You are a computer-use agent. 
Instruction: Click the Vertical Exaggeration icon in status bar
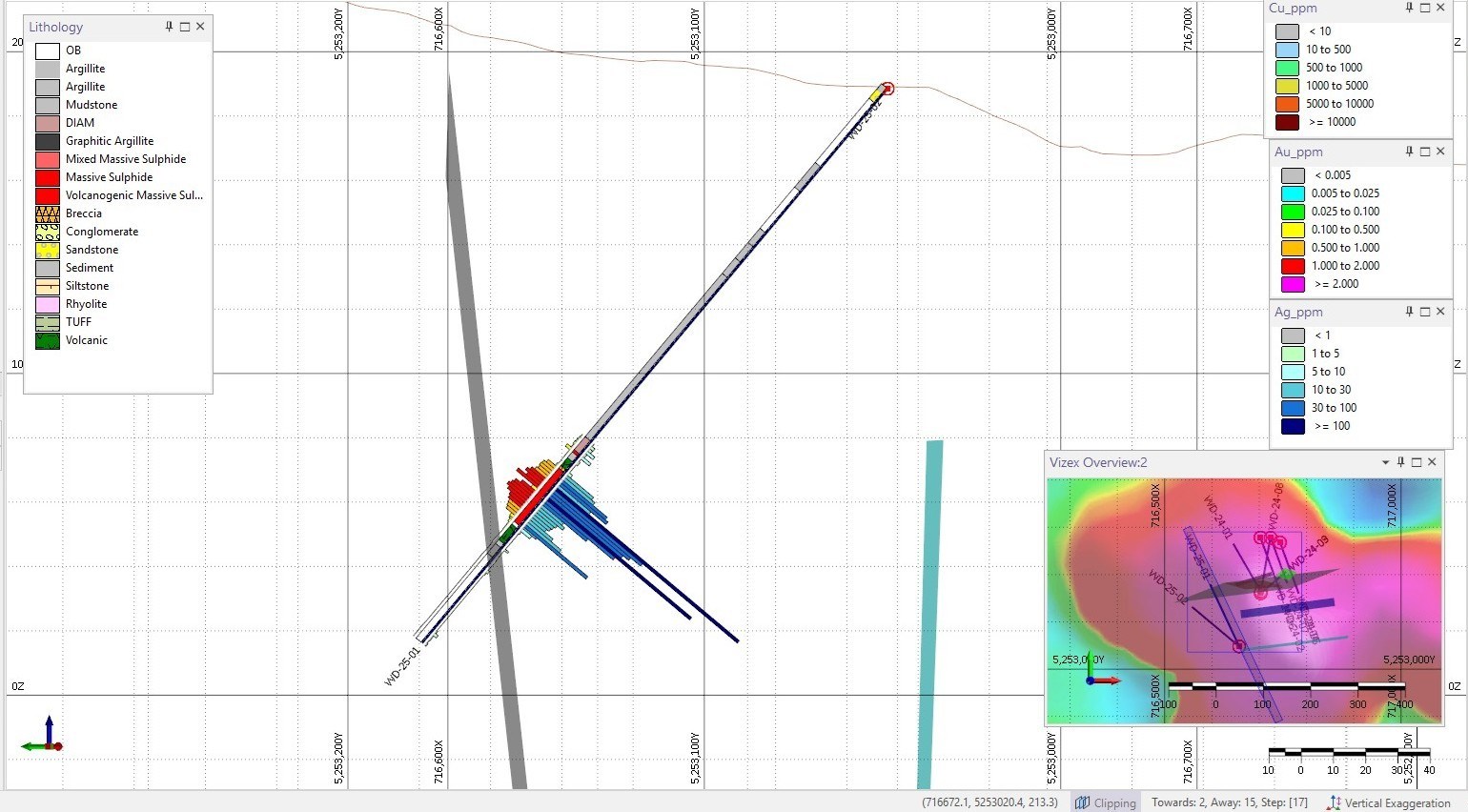click(1334, 802)
